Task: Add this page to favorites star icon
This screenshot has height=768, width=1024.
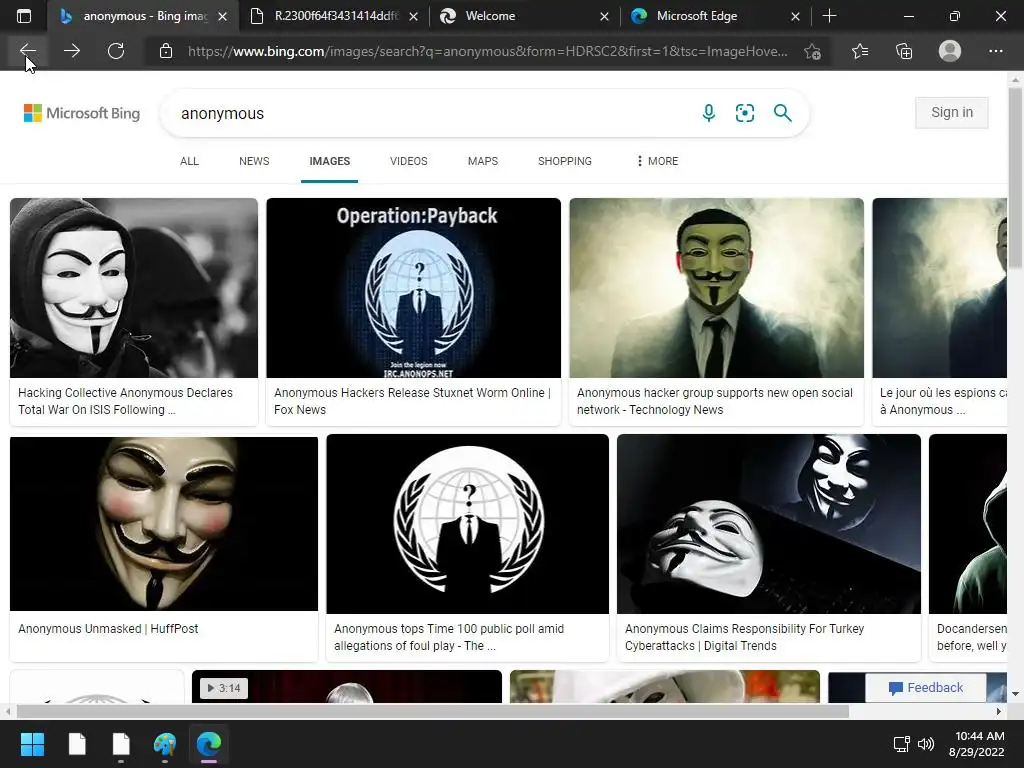Action: (812, 51)
